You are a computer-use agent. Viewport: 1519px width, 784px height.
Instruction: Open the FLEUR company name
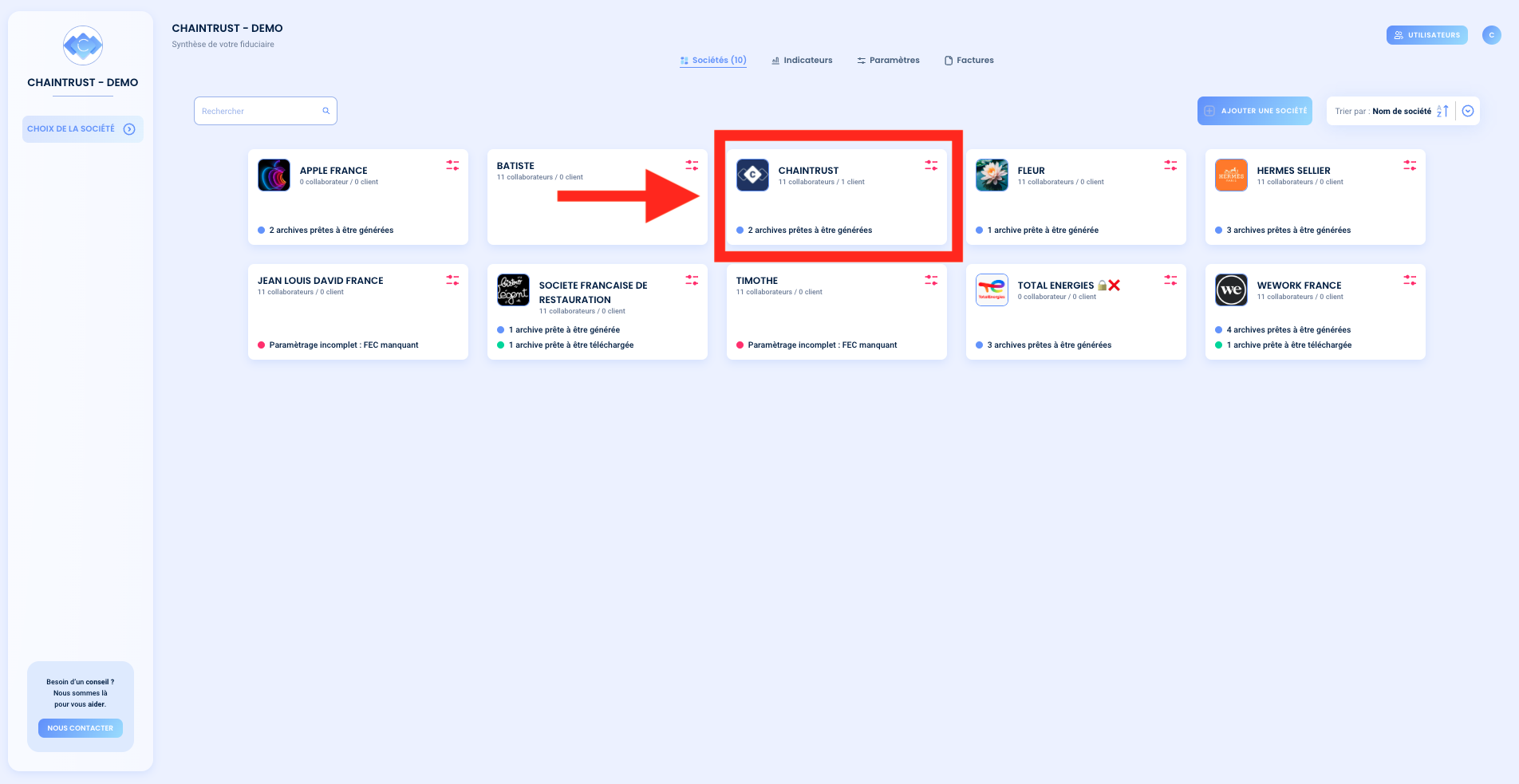1031,171
